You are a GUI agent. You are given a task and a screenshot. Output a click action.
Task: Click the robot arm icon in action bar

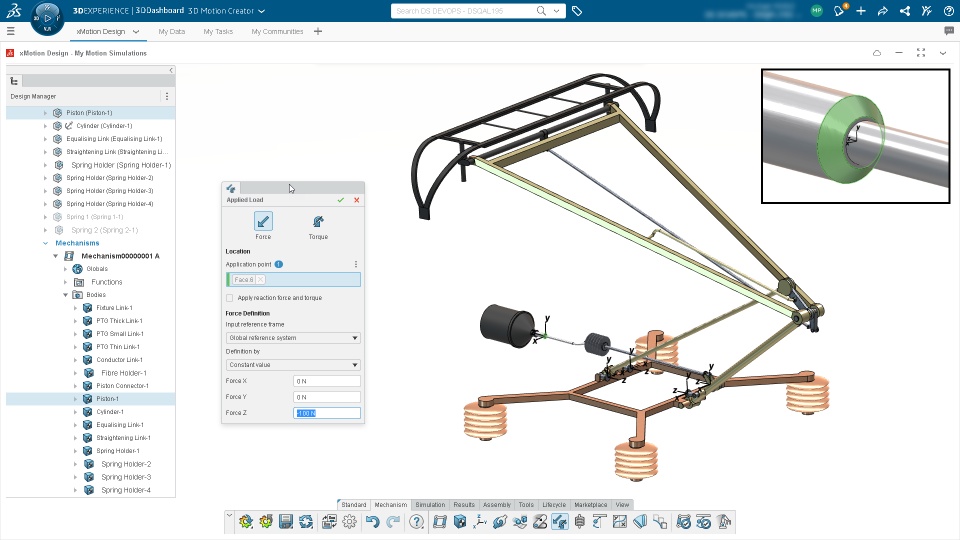point(724,522)
